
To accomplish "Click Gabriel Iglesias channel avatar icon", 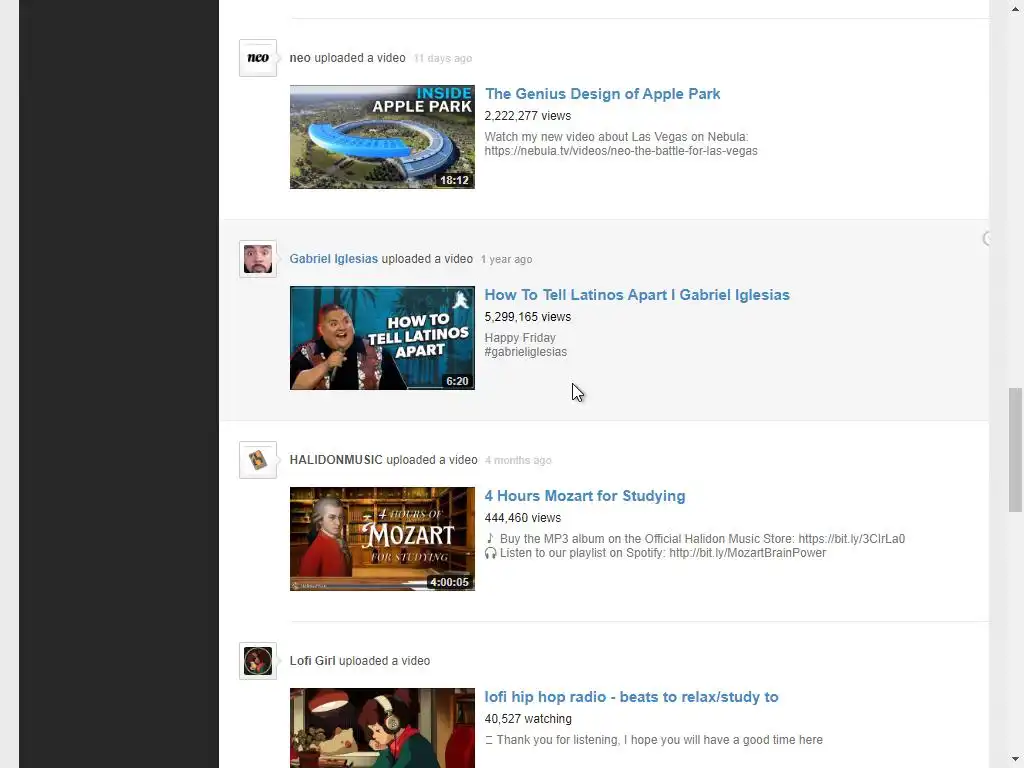I will click(x=258, y=259).
